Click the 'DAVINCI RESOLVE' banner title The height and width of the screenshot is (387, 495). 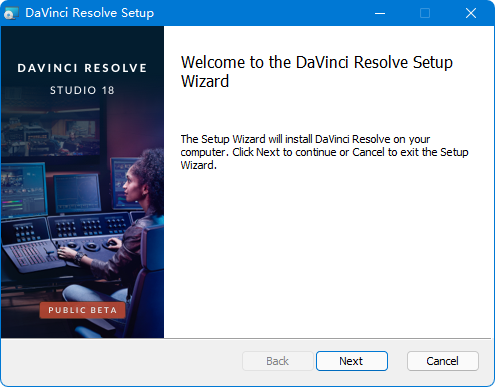tap(82, 68)
